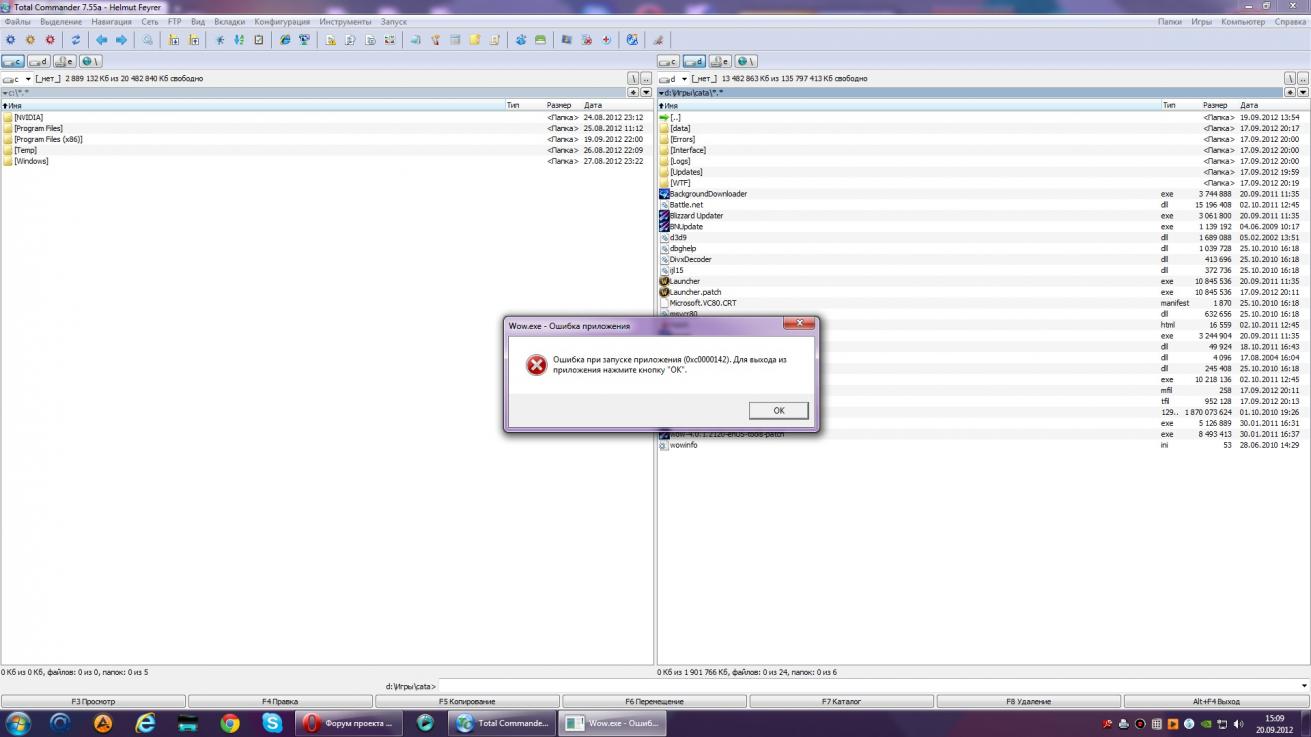Switch left panel to drive d
Screen dimensions: 1311x737
pos(39,62)
